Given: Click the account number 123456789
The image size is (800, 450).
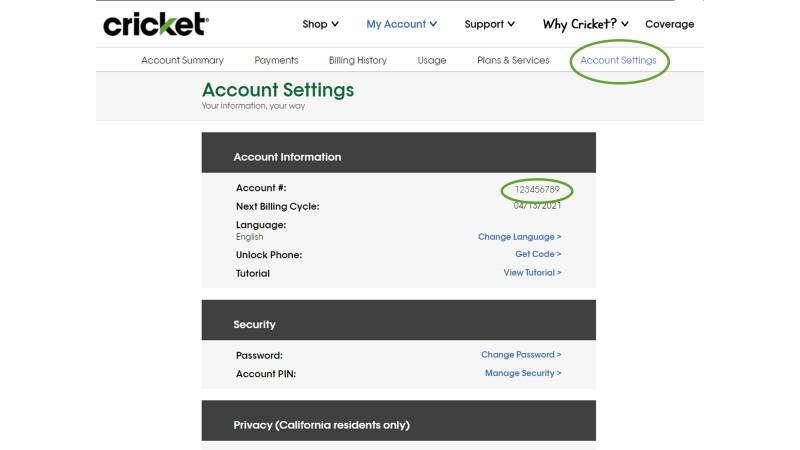Looking at the screenshot, I should pyautogui.click(x=538, y=189).
